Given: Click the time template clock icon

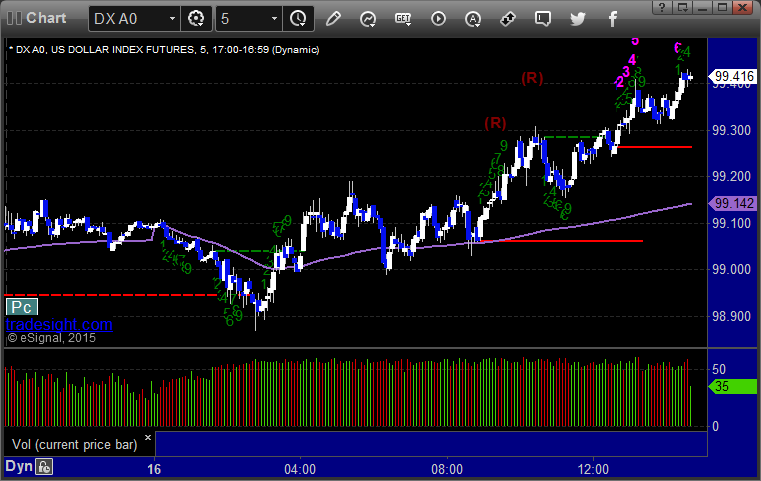Looking at the screenshot, I should pyautogui.click(x=298, y=19).
